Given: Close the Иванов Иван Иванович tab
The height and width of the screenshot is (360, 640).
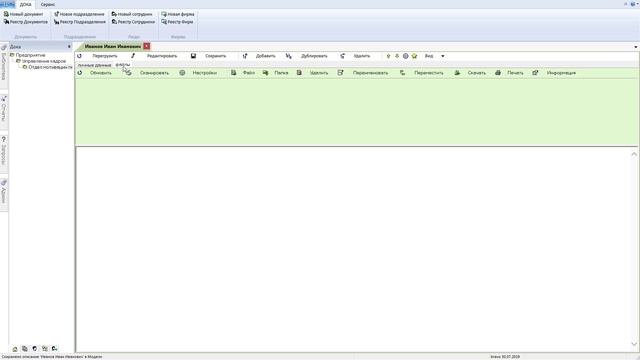Looking at the screenshot, I should 147,47.
